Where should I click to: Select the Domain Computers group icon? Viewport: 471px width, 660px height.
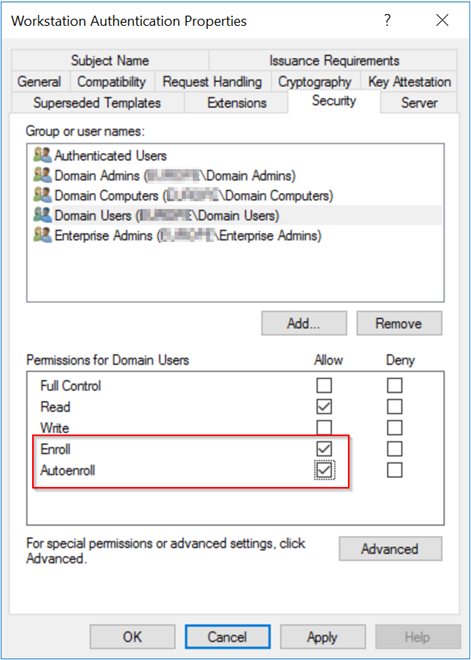coord(43,195)
